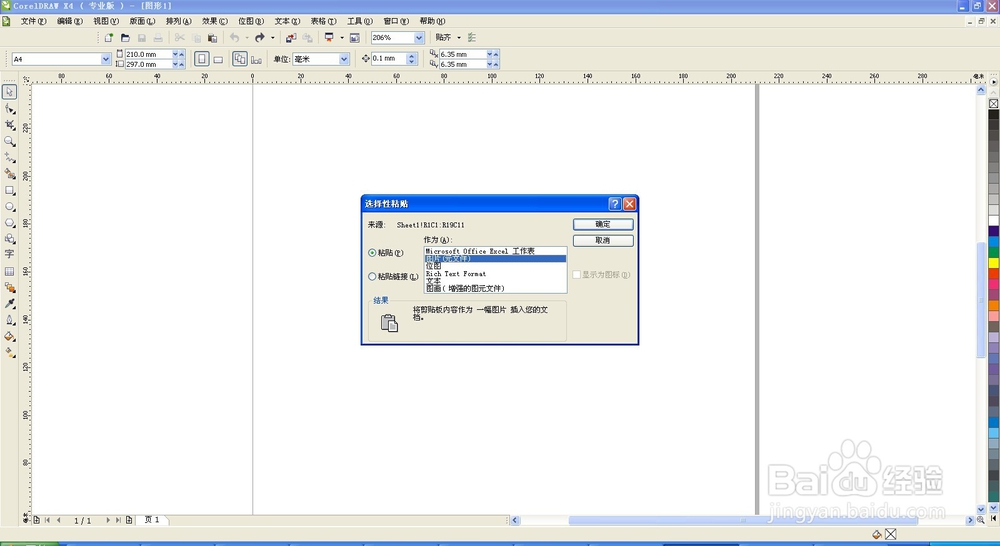
Task: Click the Welcome Screen icon
Action: [355, 38]
